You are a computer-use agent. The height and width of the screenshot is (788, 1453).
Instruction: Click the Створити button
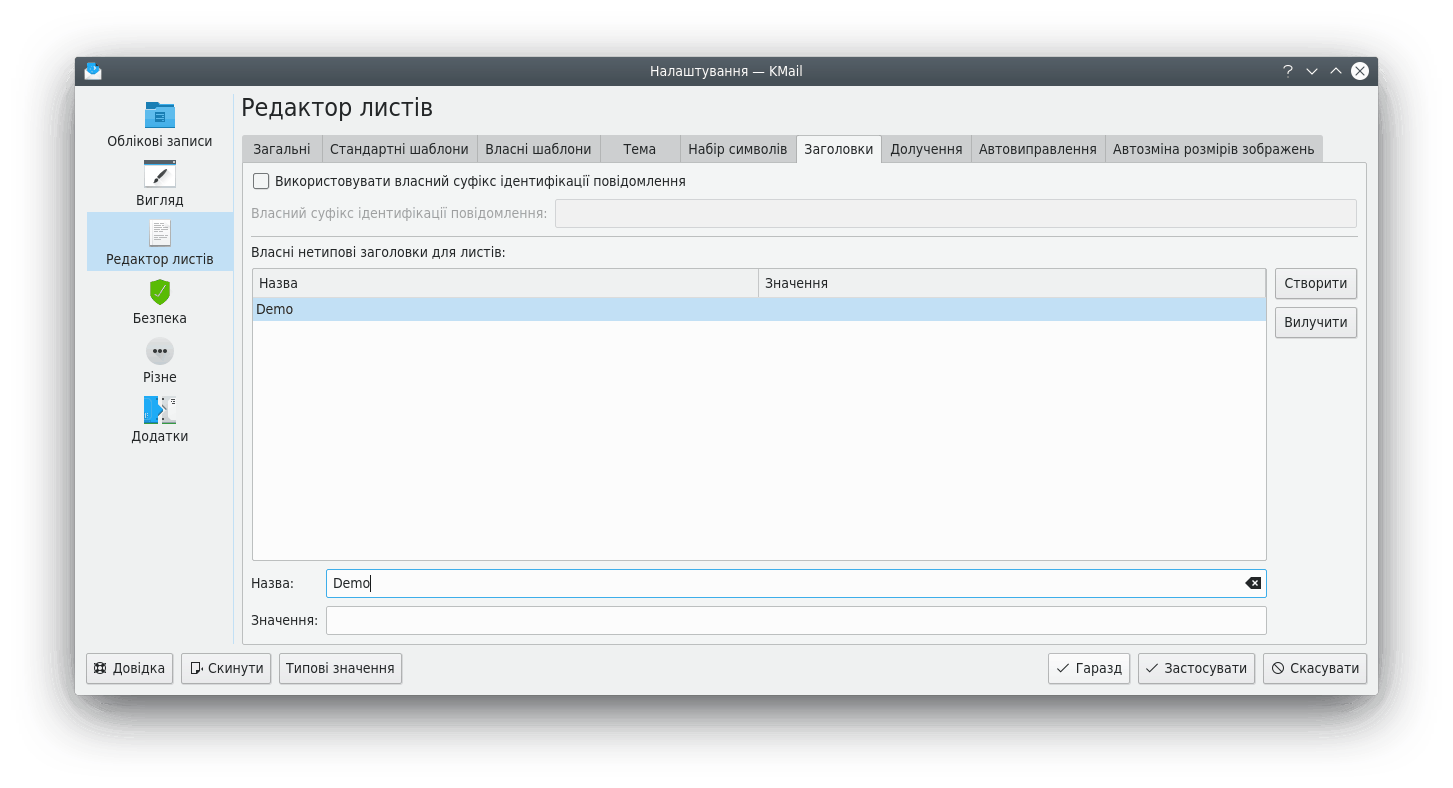(x=1315, y=283)
